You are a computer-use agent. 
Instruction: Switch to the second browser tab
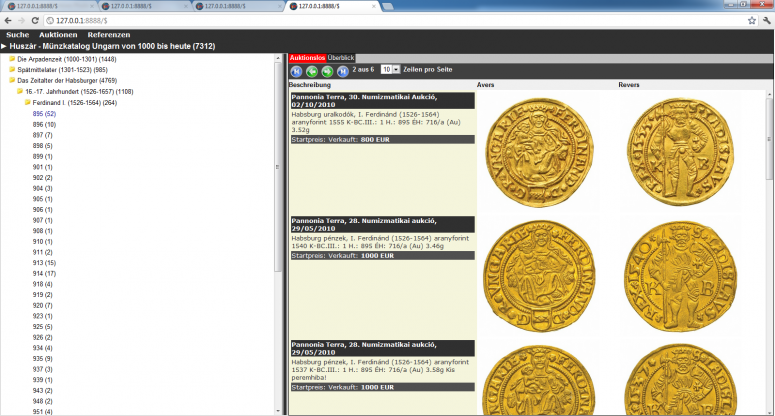(143, 6)
